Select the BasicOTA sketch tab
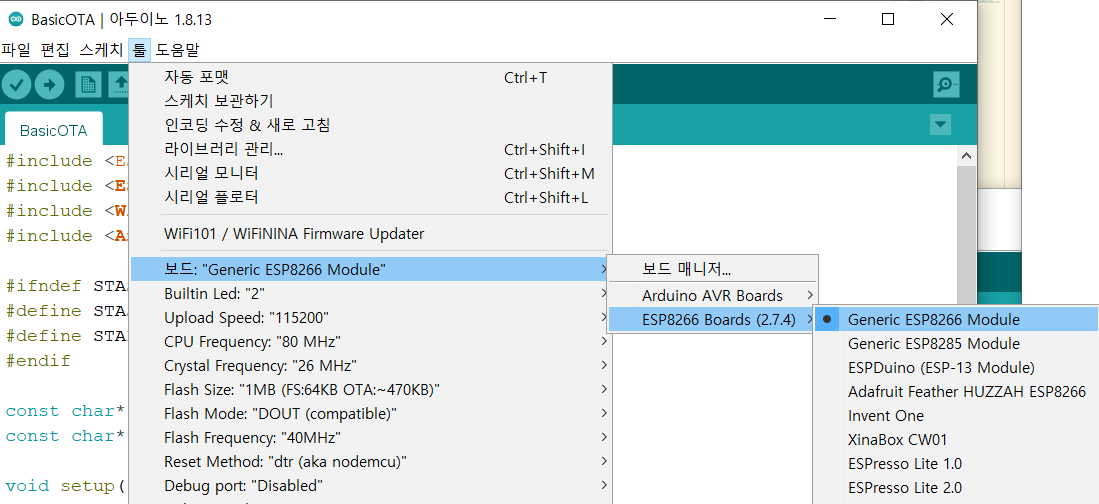 point(53,130)
